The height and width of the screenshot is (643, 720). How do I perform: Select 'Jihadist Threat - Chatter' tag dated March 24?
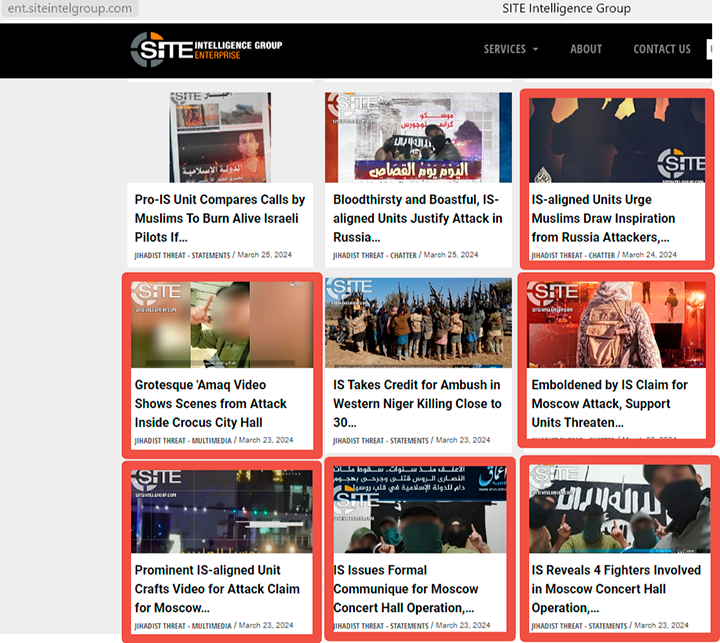(x=573, y=255)
